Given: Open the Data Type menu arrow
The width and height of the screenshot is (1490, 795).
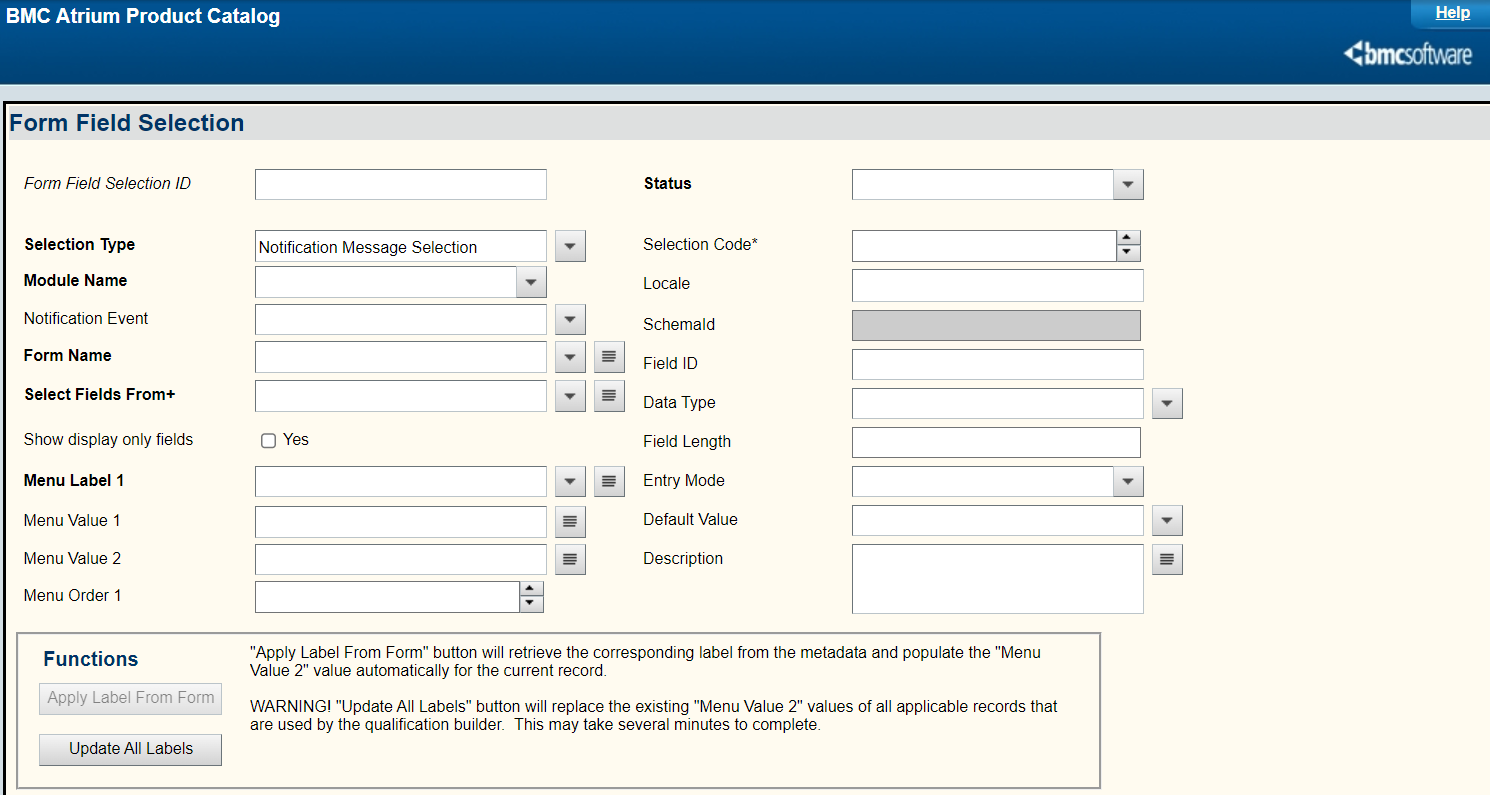Looking at the screenshot, I should pyautogui.click(x=1167, y=404).
